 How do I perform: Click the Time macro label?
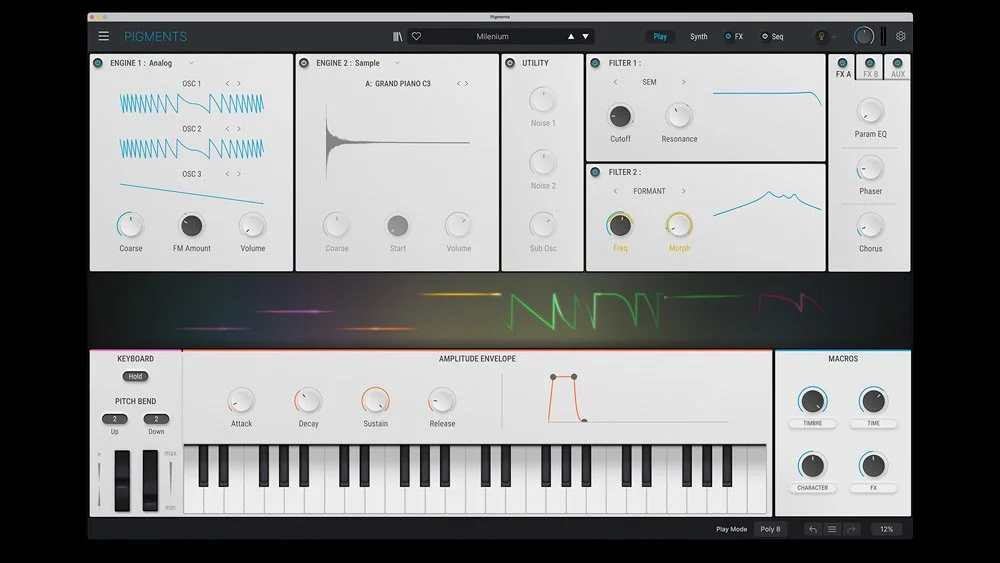(873, 423)
